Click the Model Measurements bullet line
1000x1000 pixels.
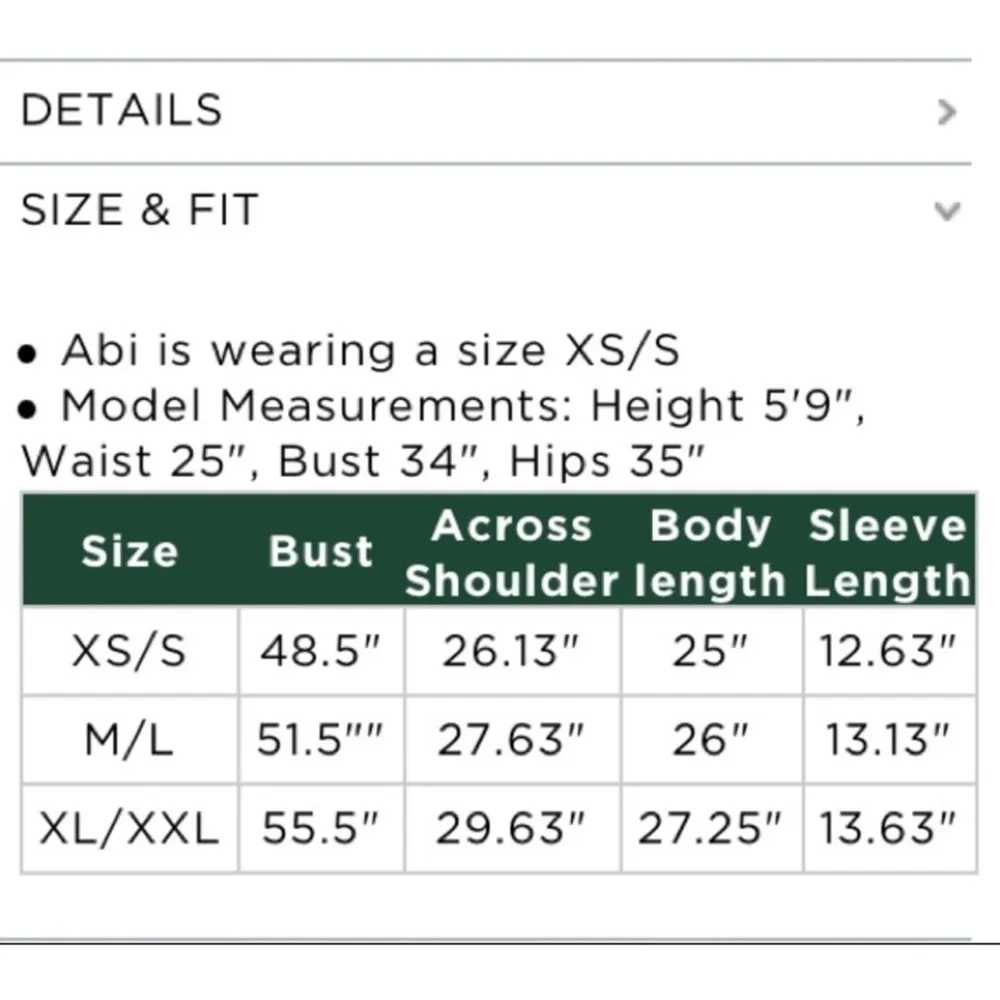pos(462,407)
